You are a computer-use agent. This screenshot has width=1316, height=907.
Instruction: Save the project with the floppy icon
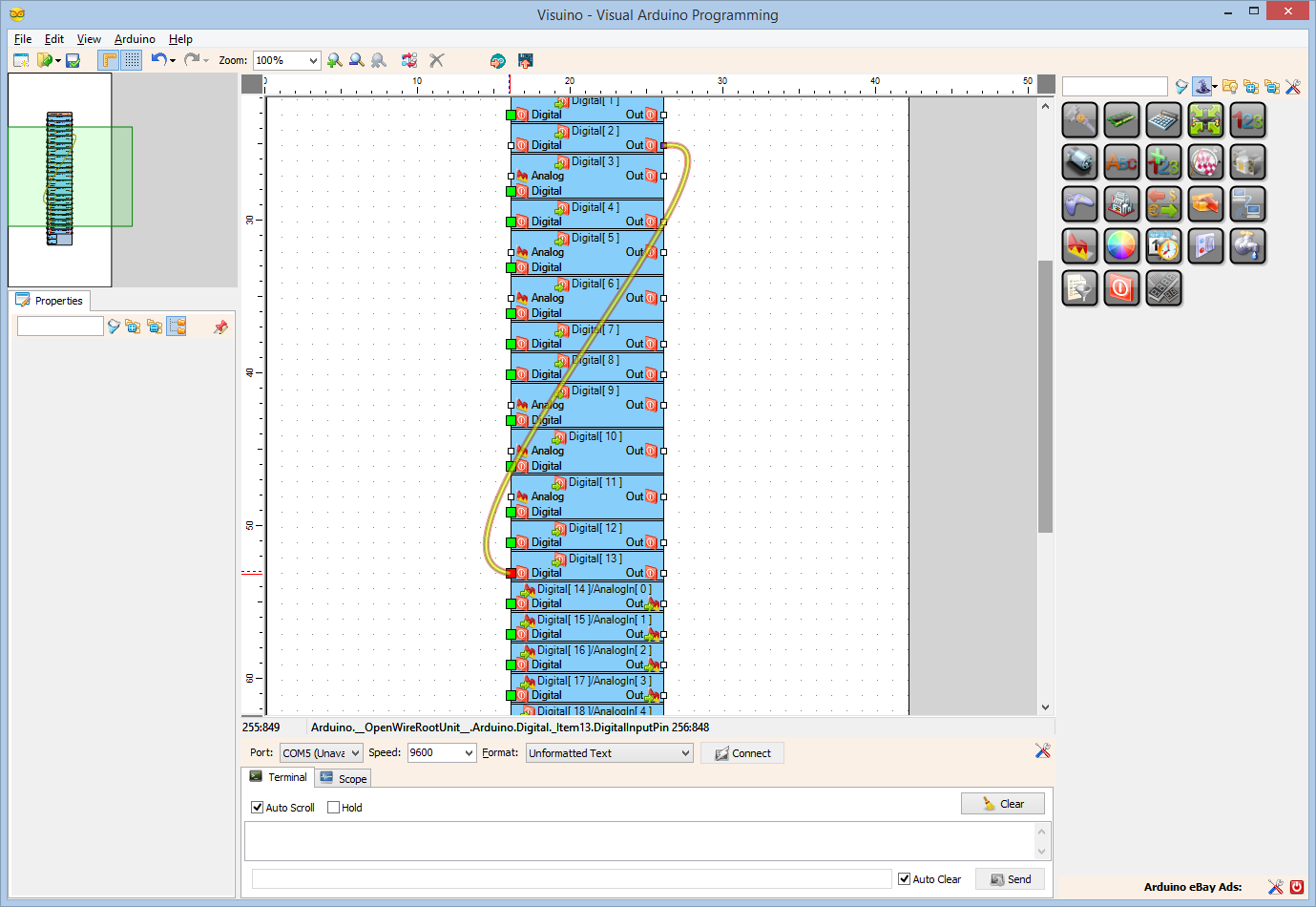pos(73,60)
